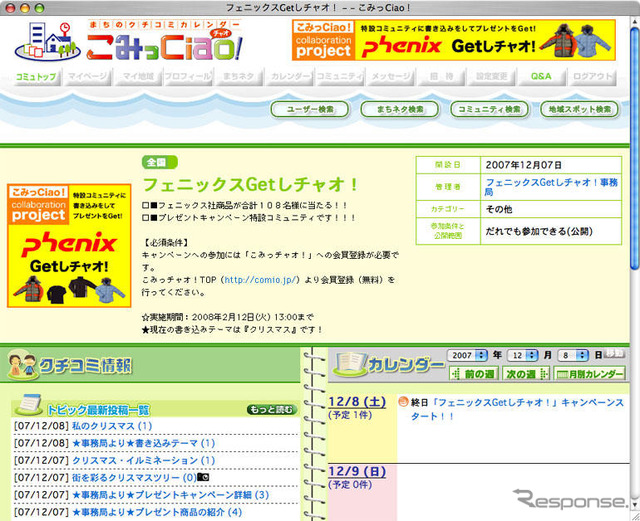Open the topic 私のクリスマス (1)
Viewport: 640px width, 521px height.
point(112,426)
